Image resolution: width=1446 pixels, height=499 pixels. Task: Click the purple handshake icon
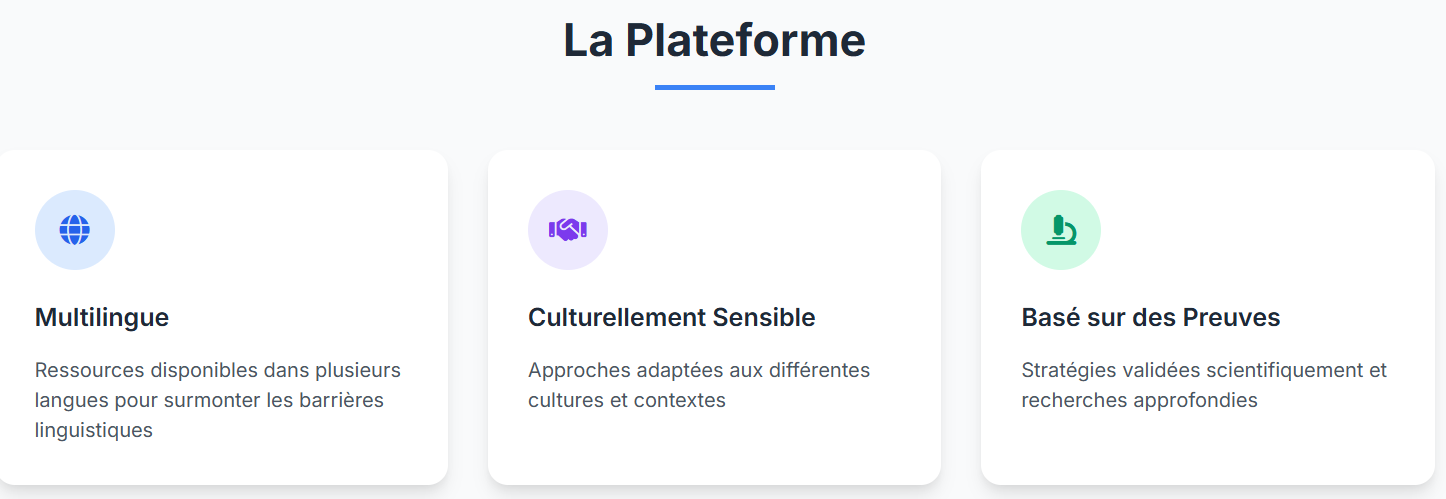coord(568,230)
